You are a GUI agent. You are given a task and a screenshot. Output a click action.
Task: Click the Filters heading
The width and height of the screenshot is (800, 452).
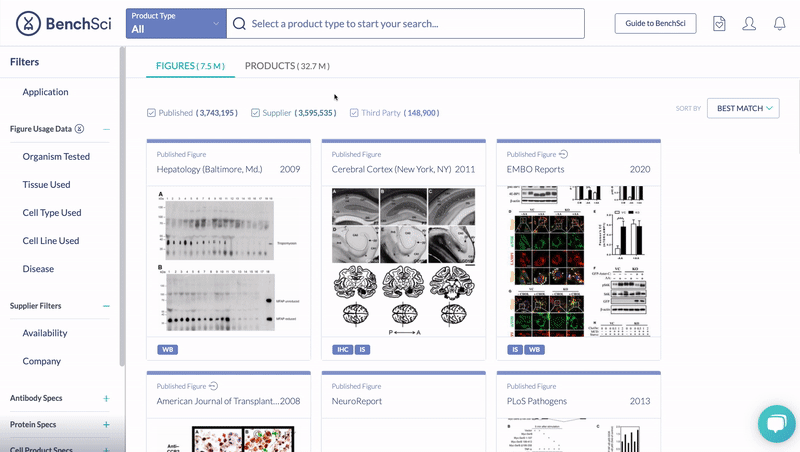(24, 62)
